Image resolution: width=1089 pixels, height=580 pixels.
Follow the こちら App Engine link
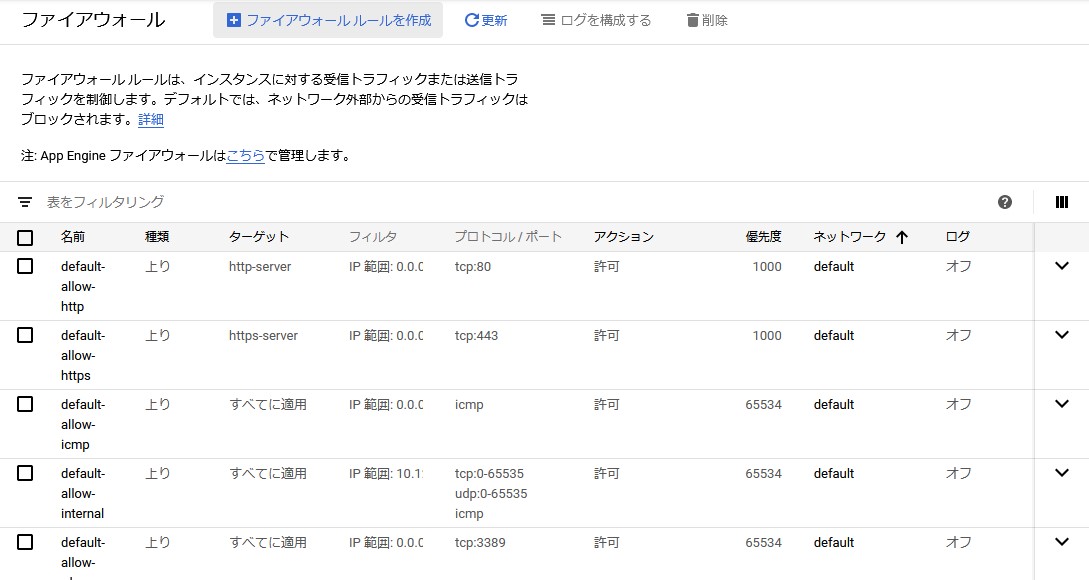tap(245, 156)
